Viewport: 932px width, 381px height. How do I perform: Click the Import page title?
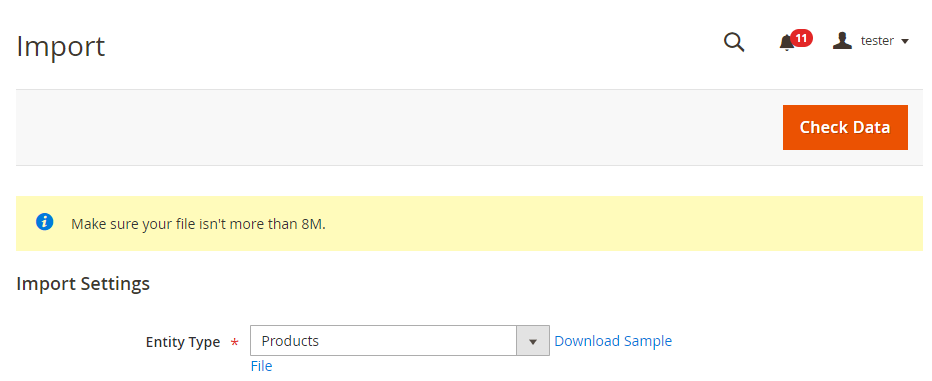click(x=61, y=46)
